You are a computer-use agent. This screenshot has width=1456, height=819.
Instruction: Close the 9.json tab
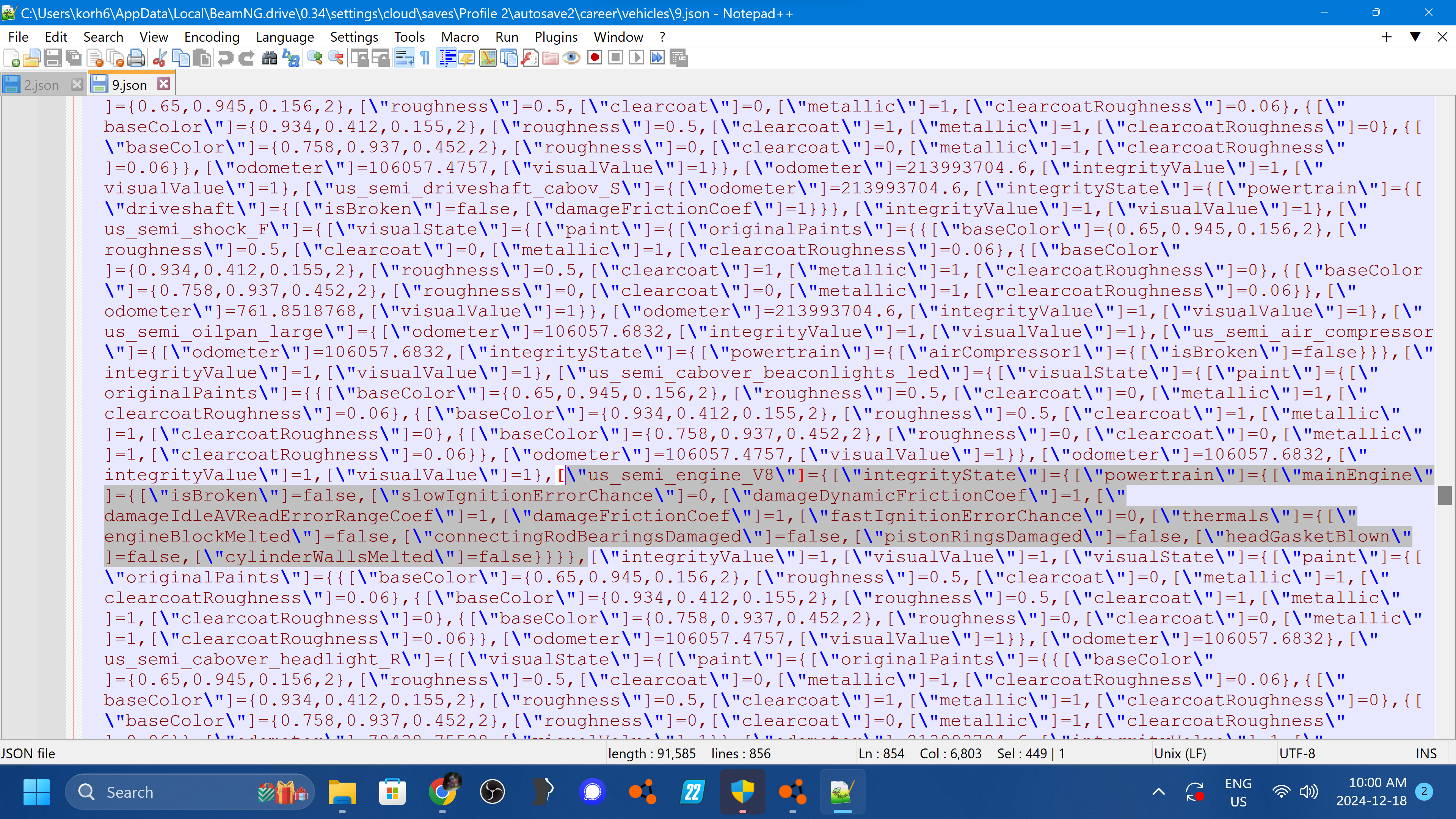coord(164,84)
